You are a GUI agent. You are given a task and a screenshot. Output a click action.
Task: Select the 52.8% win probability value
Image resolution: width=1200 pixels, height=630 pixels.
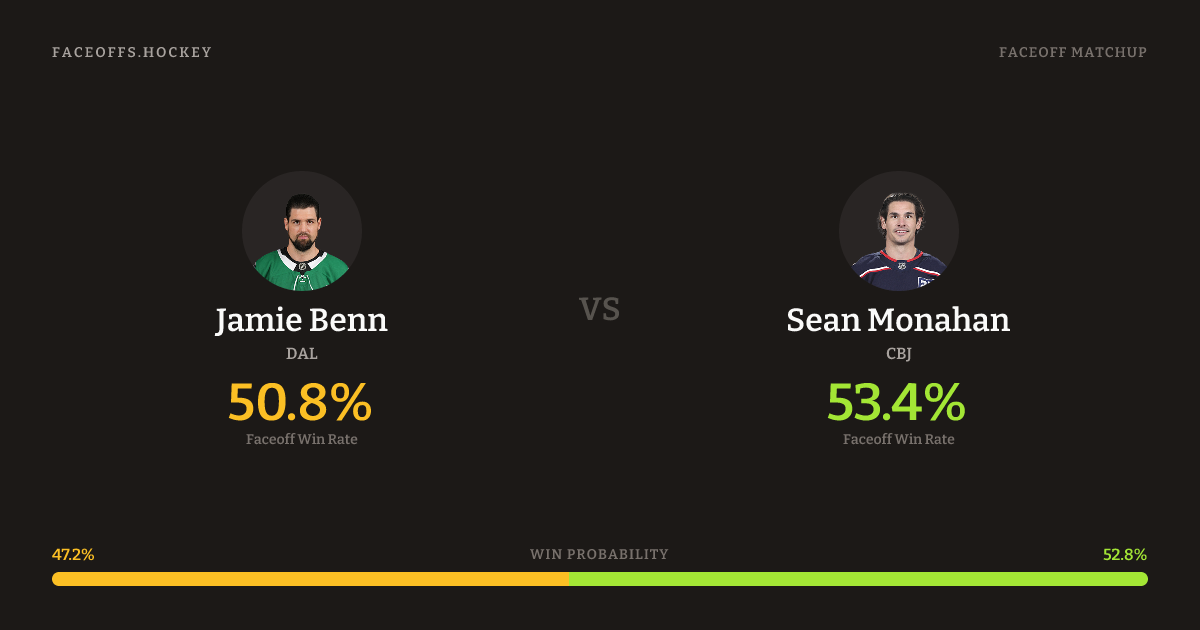coord(1125,554)
